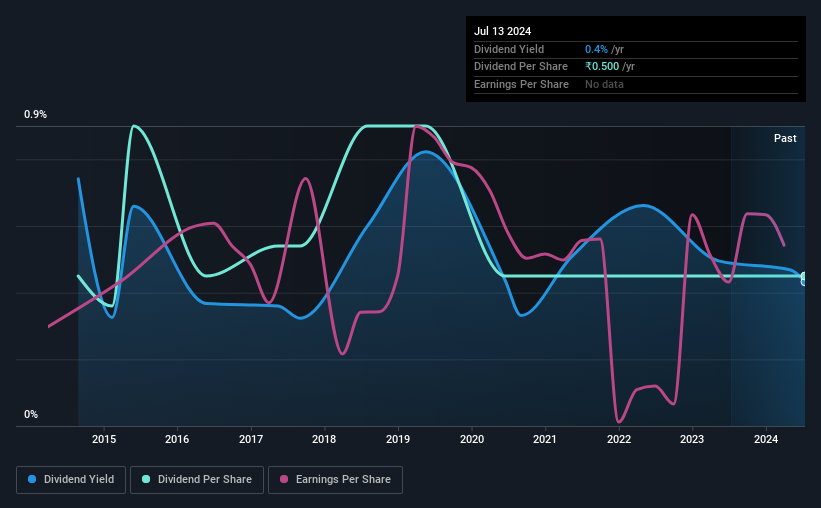Click the 2018 x-axis label
Screen dimensions: 821x508
point(324,439)
